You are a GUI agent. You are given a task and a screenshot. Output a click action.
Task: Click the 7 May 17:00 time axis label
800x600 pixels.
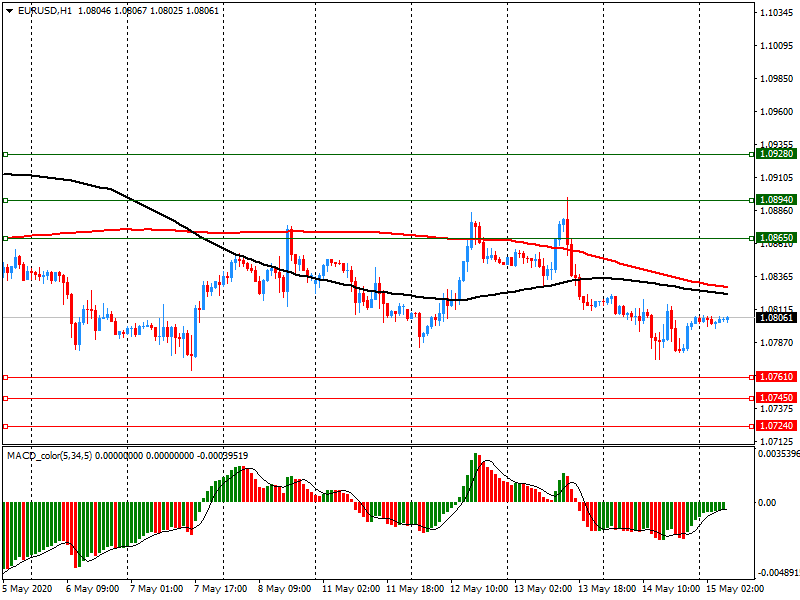point(219,590)
